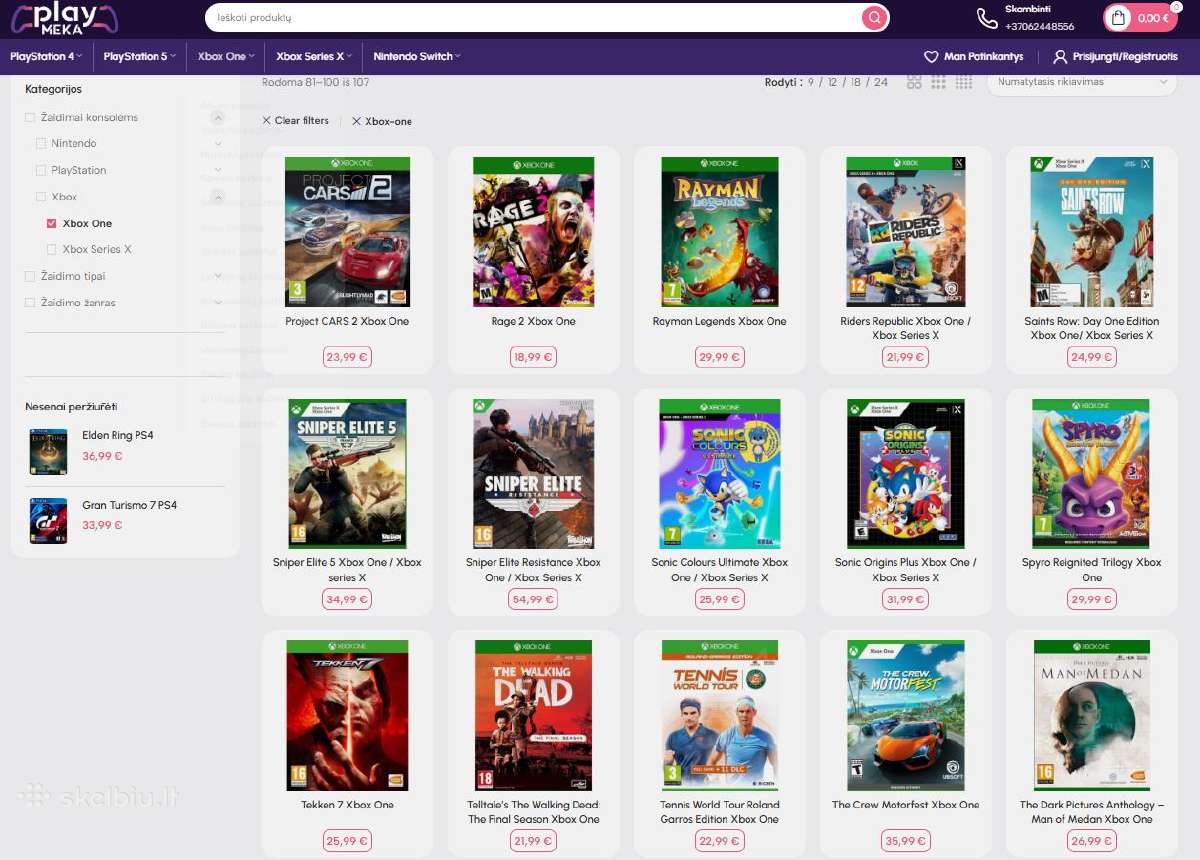Screen dimensions: 1200x860
Task: Check the Xbox Series X sidebar checkbox
Action: click(x=52, y=250)
